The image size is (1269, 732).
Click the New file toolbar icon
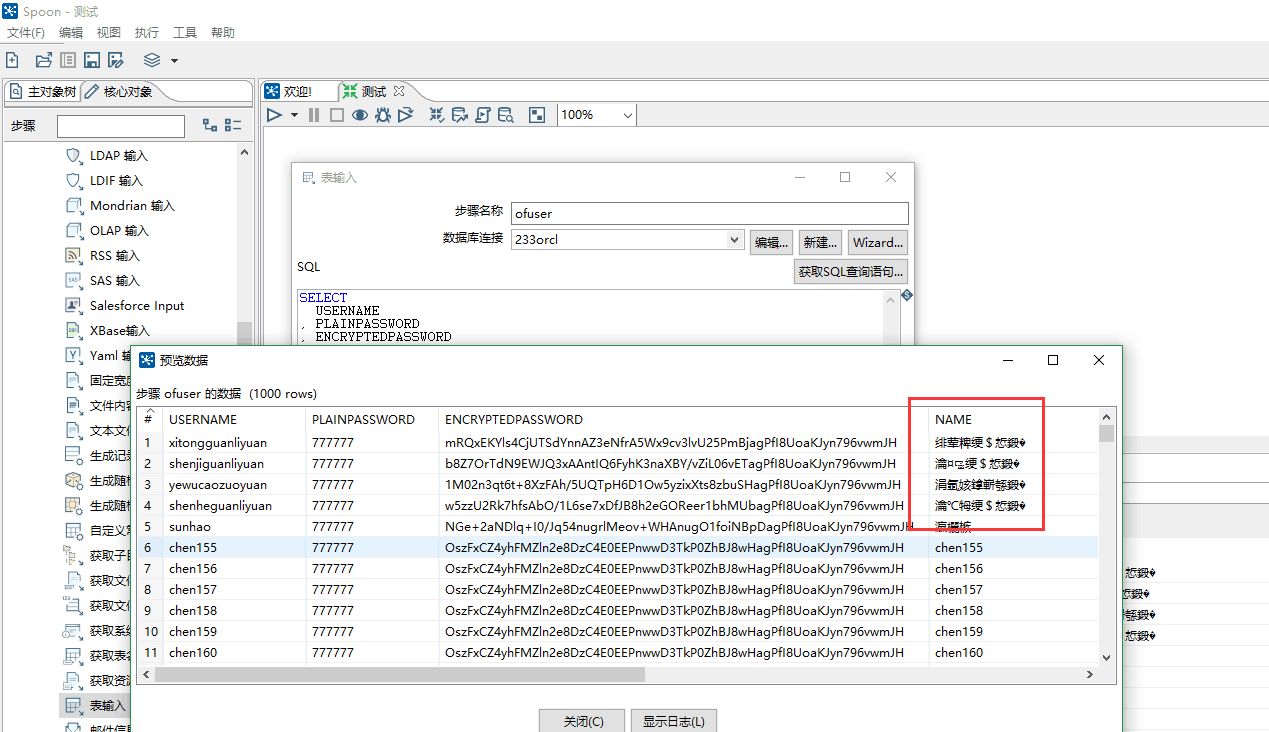tap(13, 60)
